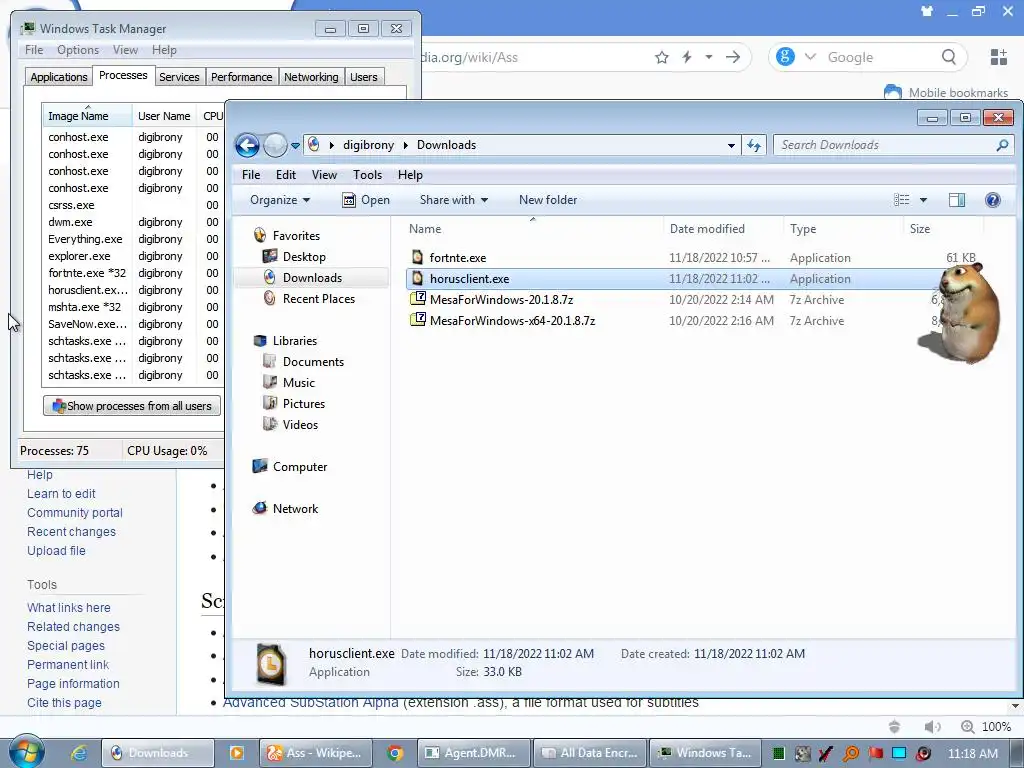Click zoom 100% control in status bar

pyautogui.click(x=986, y=726)
